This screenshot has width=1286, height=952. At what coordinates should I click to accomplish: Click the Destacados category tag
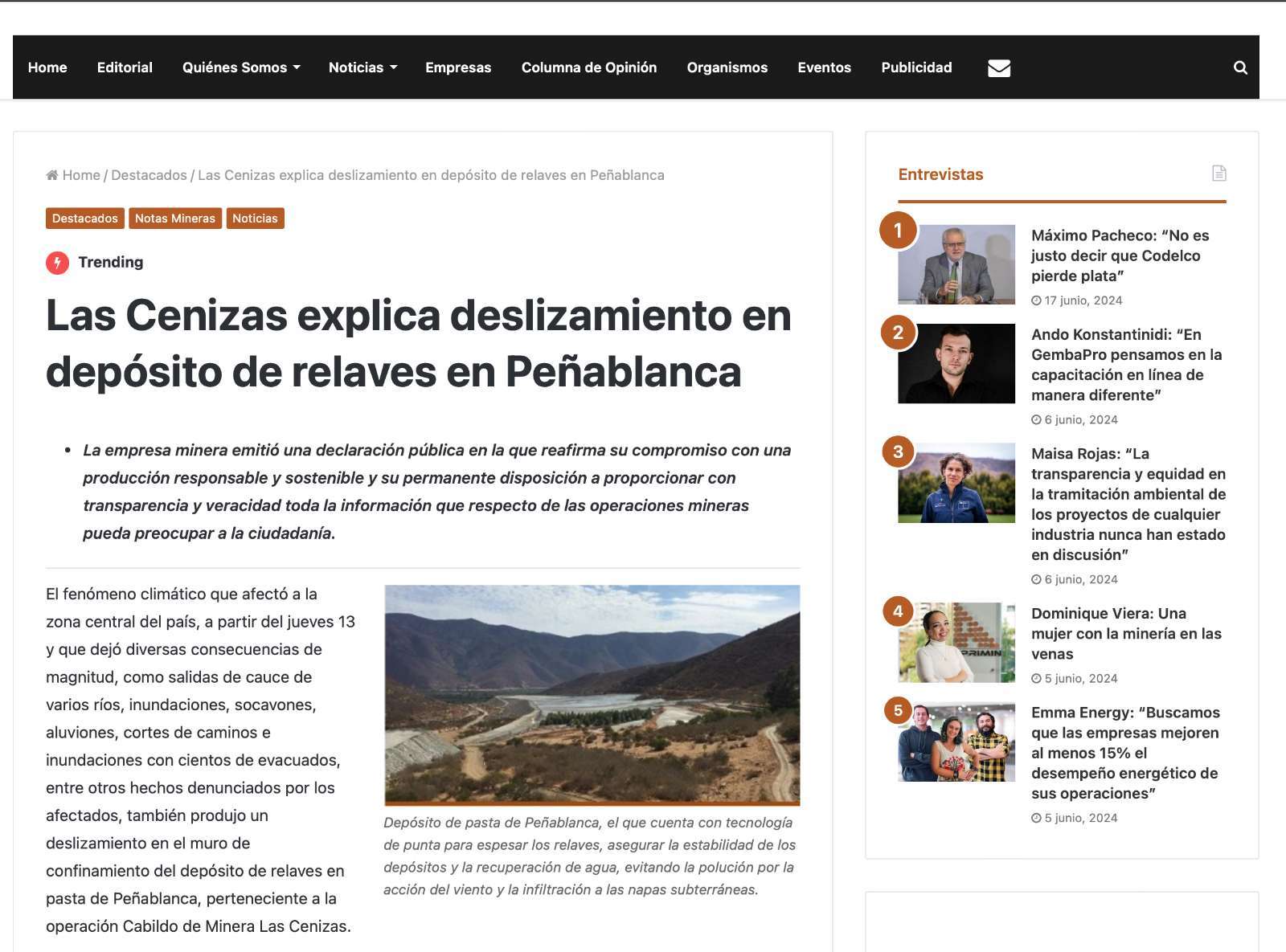point(84,219)
